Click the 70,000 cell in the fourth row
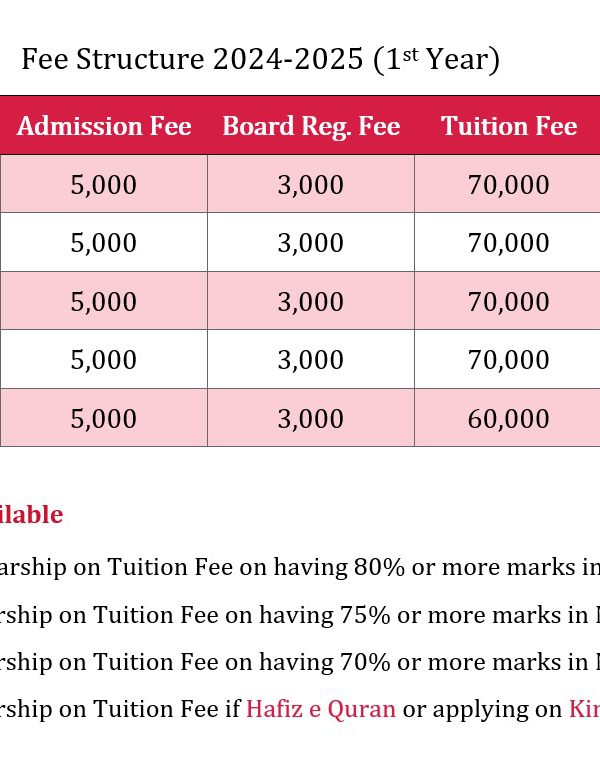Screen dimensions: 600x772 tap(509, 360)
